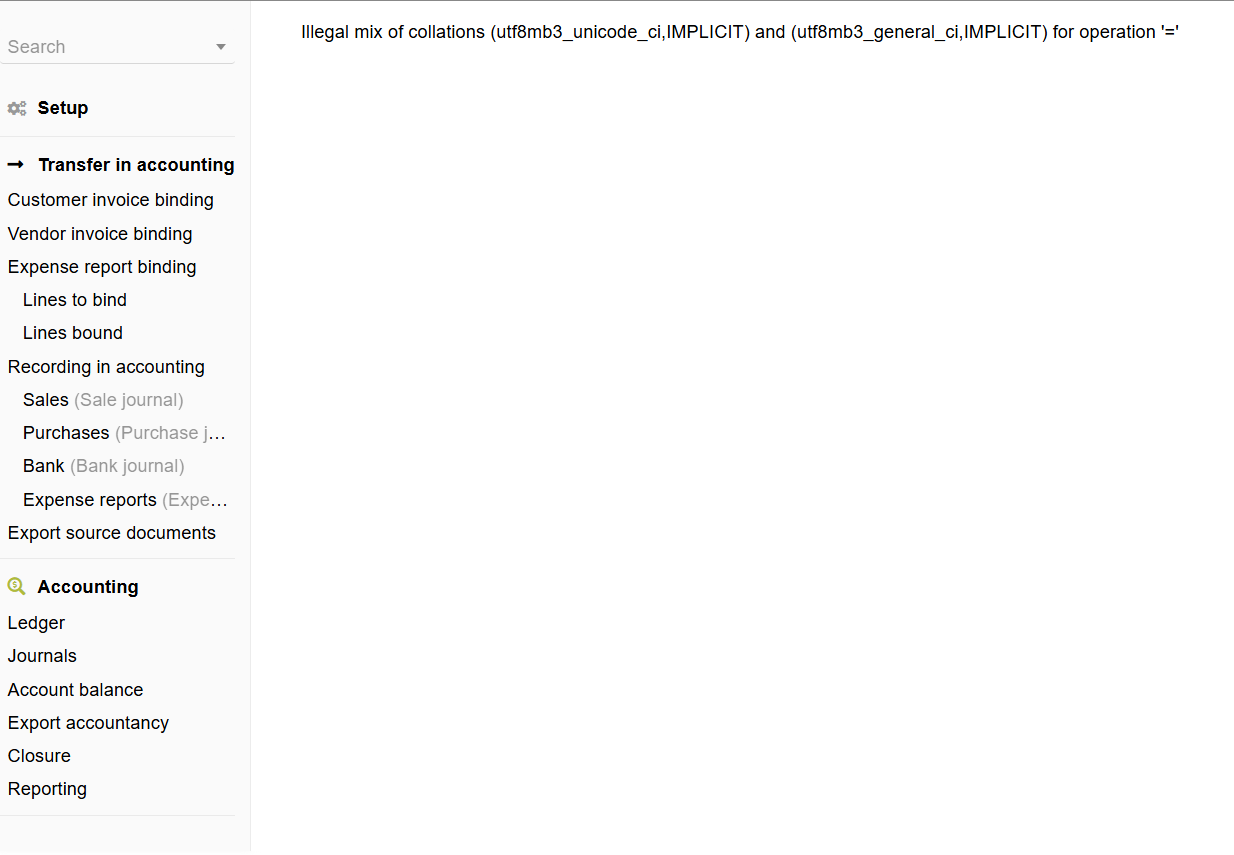
Task: Open the Closure page
Action: [39, 756]
